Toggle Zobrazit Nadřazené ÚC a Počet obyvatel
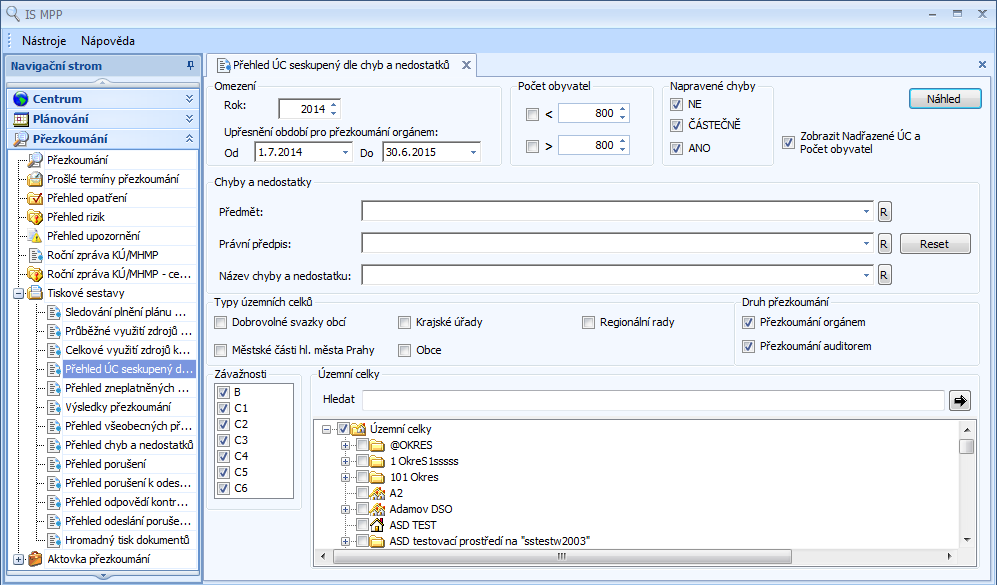Viewport: 997px width, 585px height. pos(788,142)
